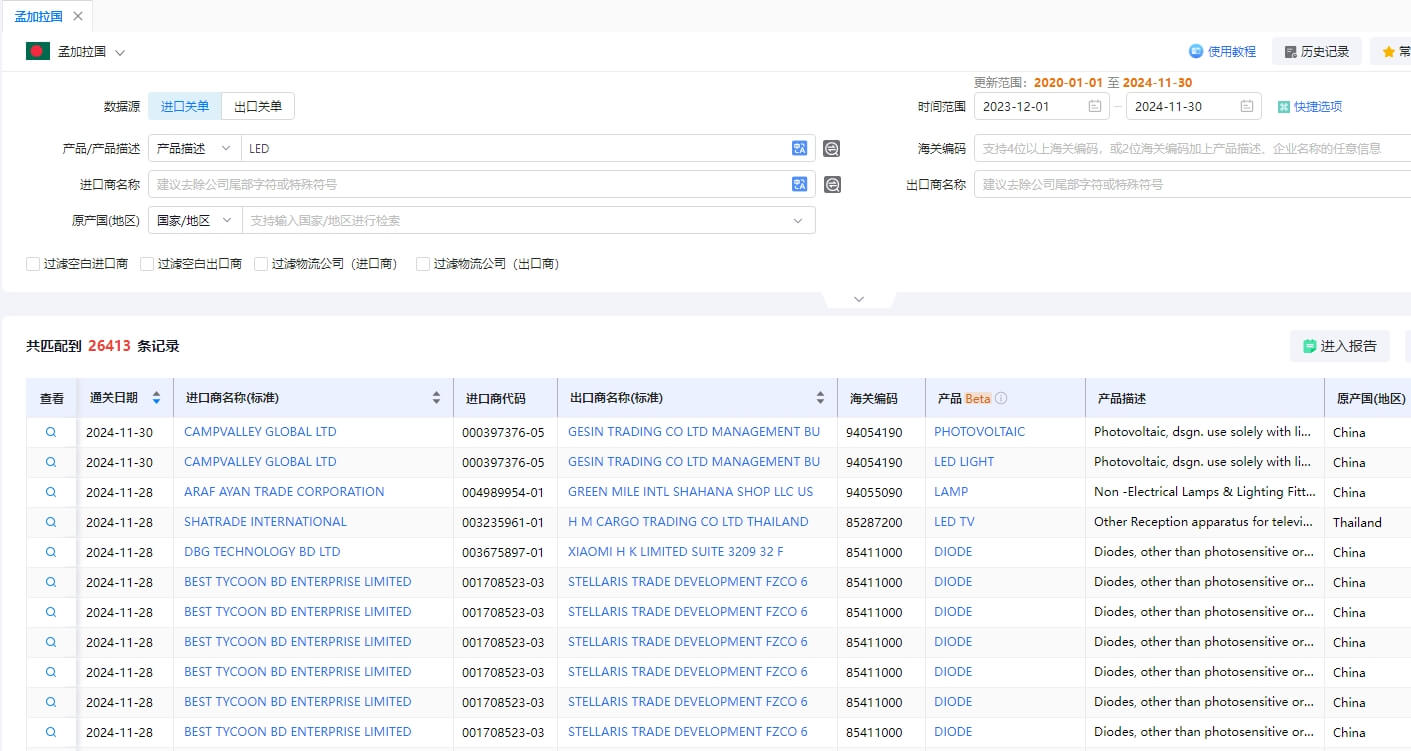Click the LED product description input field
The width and height of the screenshot is (1411, 751).
click(515, 148)
